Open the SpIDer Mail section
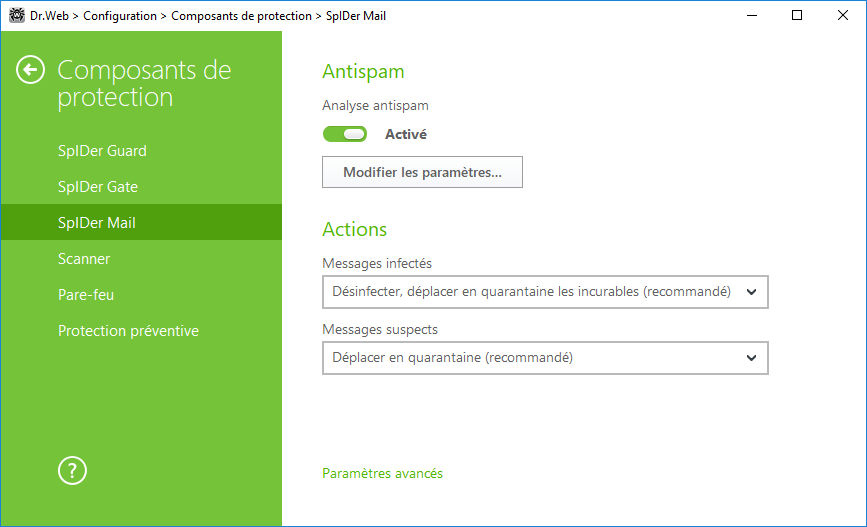The width and height of the screenshot is (867, 527). pos(97,222)
